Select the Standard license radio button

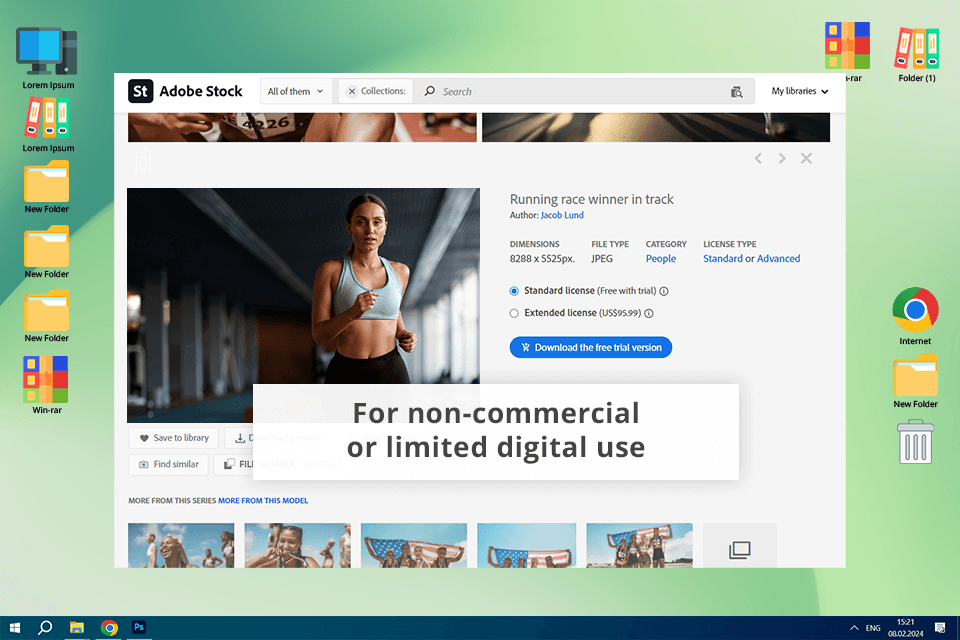(x=514, y=291)
